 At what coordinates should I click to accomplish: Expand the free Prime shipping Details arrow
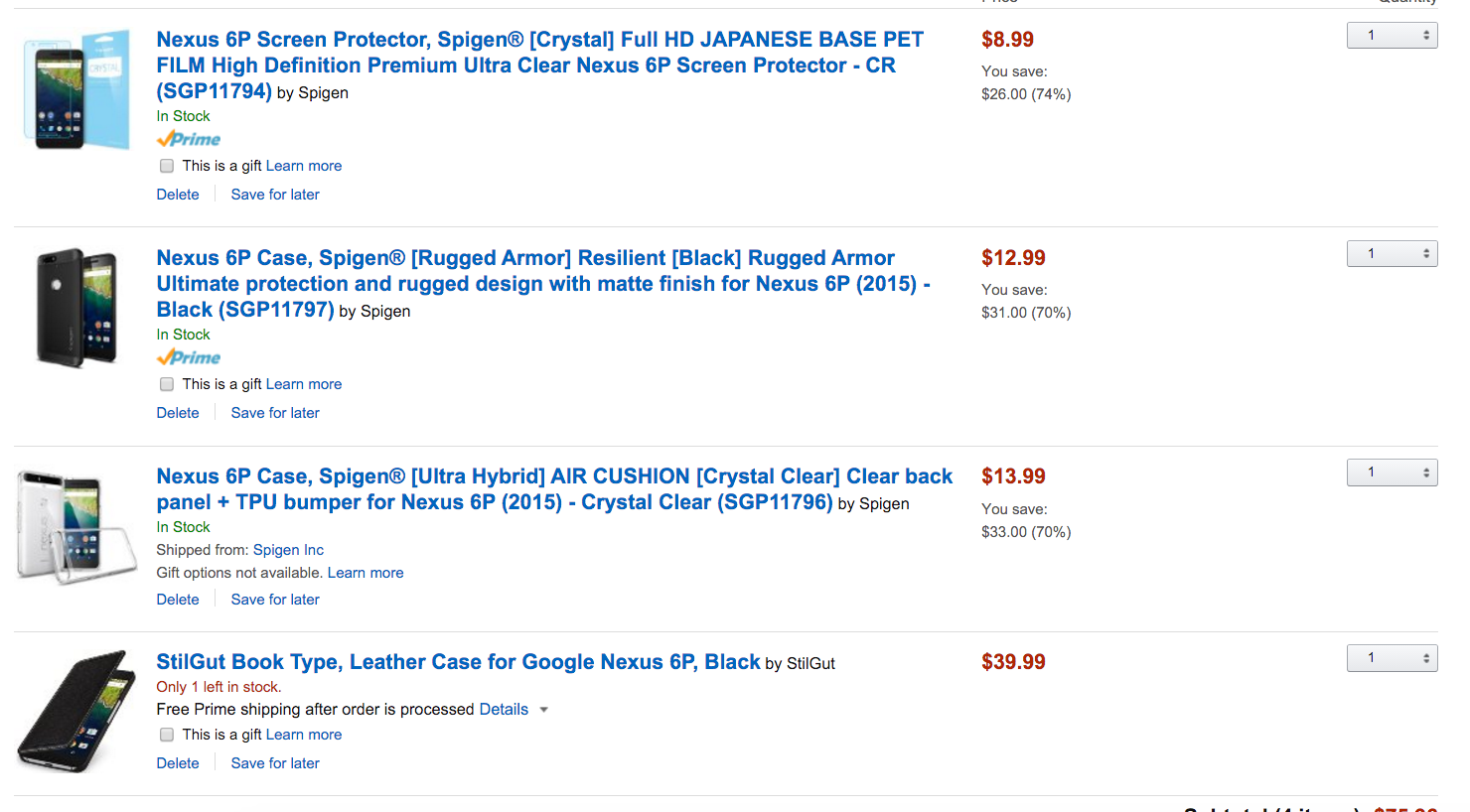pos(543,710)
